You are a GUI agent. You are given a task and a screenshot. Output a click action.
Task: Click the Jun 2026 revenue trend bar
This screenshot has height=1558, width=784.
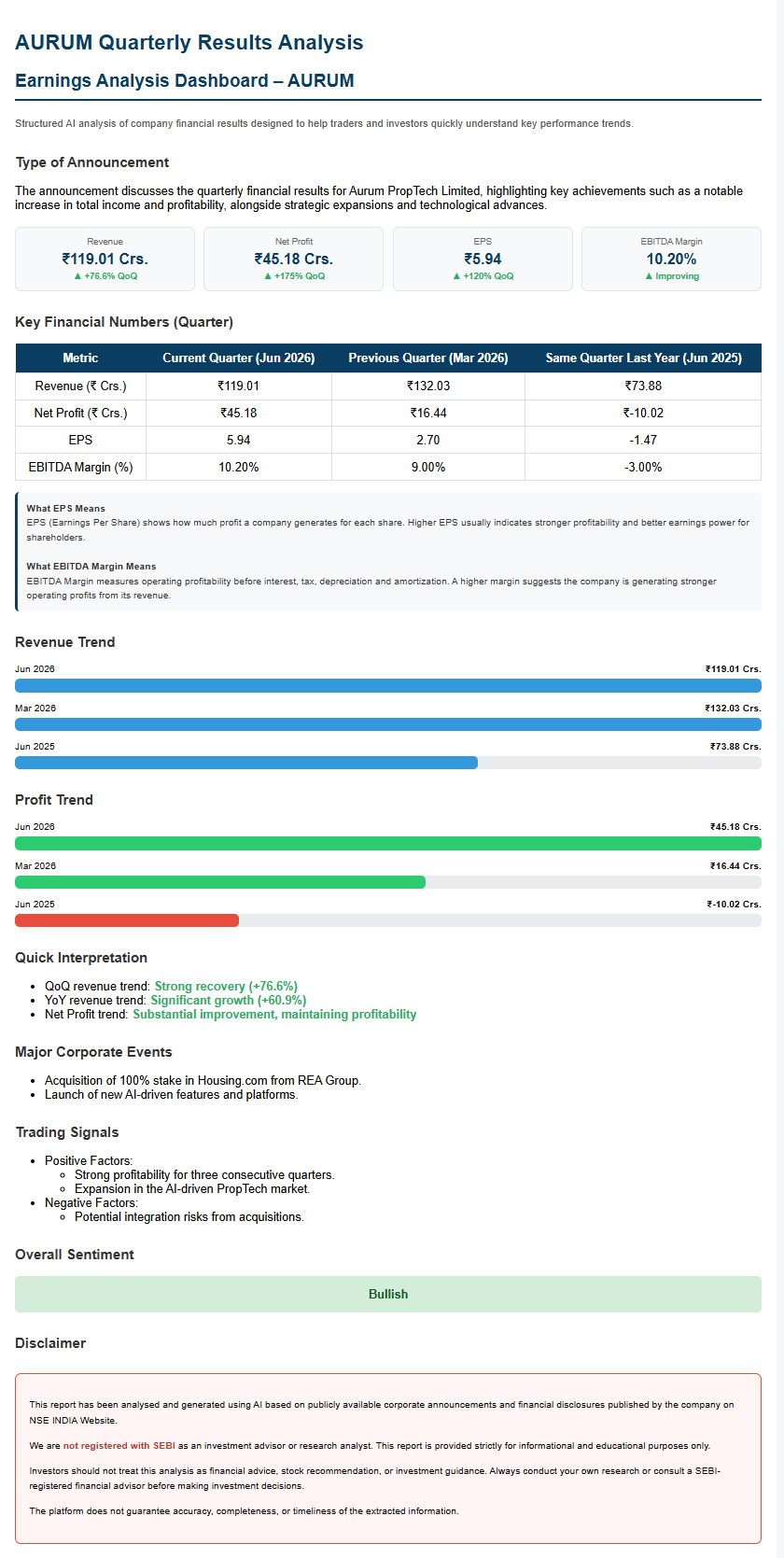[x=388, y=686]
